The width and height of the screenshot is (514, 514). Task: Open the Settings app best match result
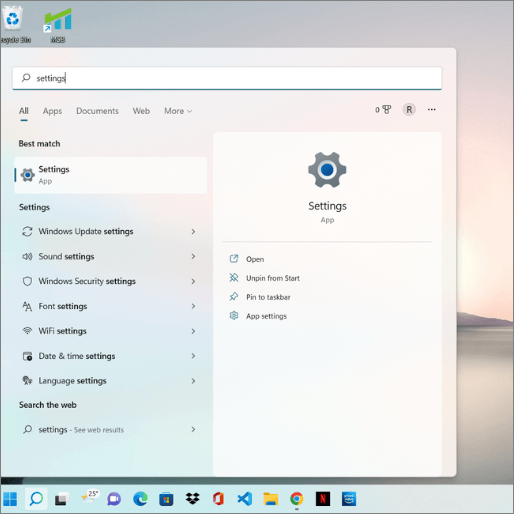coord(111,175)
